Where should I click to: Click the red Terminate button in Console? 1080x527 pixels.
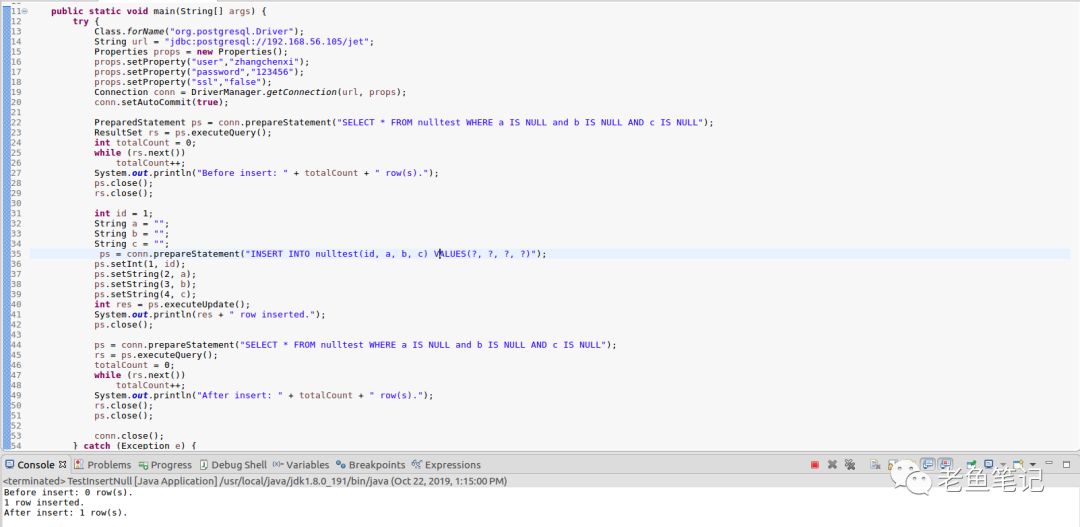tap(815, 464)
